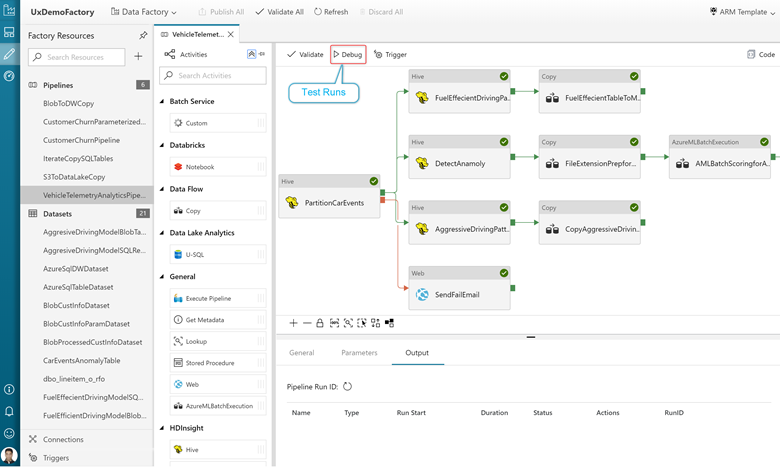This screenshot has width=780, height=467.
Task: Toggle the pin for Factory Resources pane
Action: pos(143,35)
